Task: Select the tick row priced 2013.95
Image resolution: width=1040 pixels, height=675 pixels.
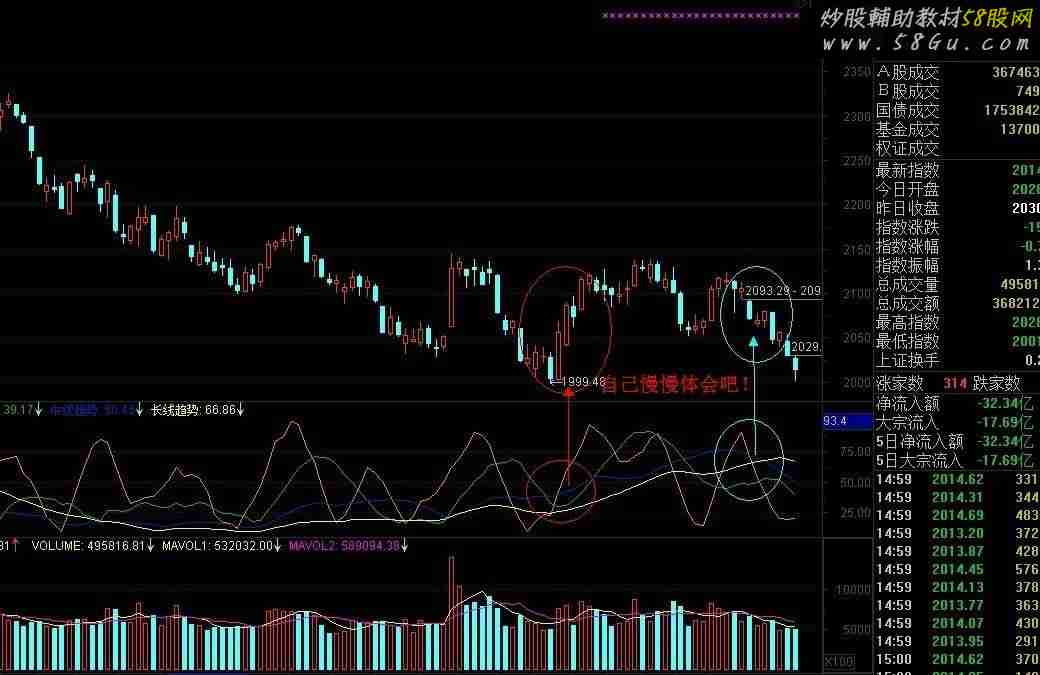Action: point(958,641)
